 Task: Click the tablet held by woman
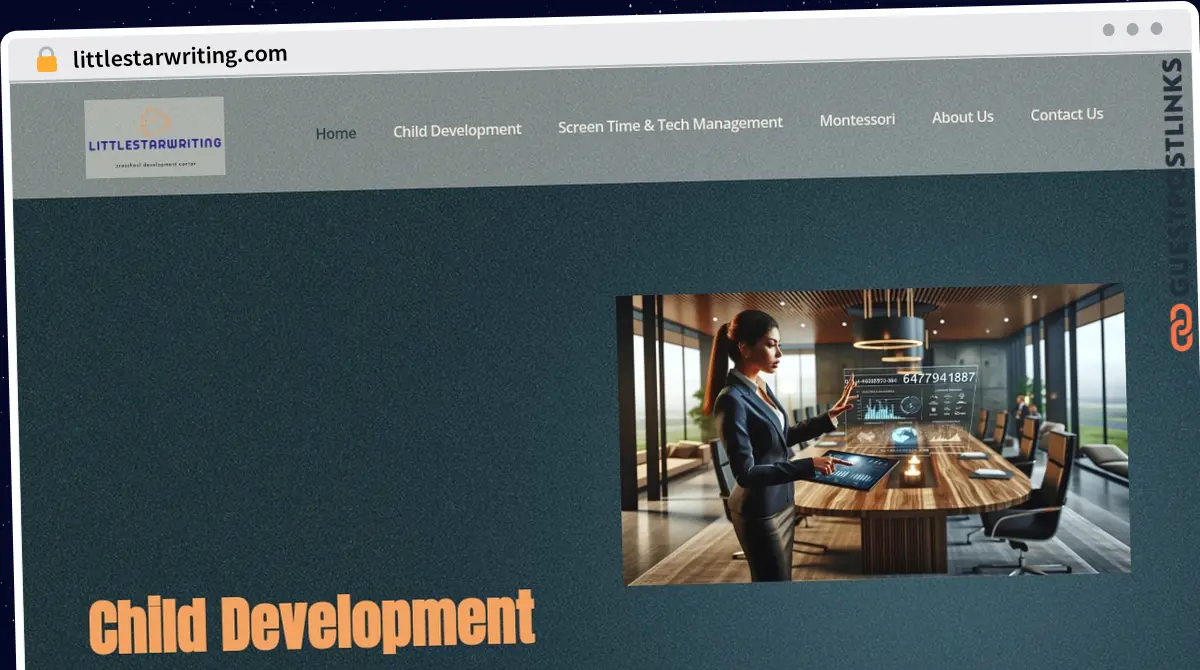pyautogui.click(x=855, y=469)
